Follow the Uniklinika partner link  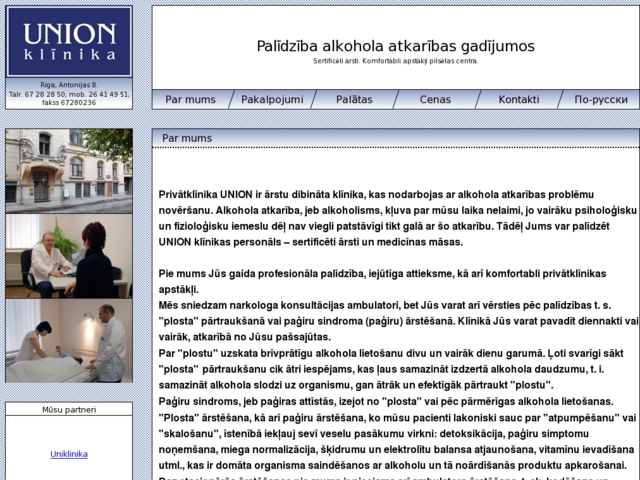[68, 454]
